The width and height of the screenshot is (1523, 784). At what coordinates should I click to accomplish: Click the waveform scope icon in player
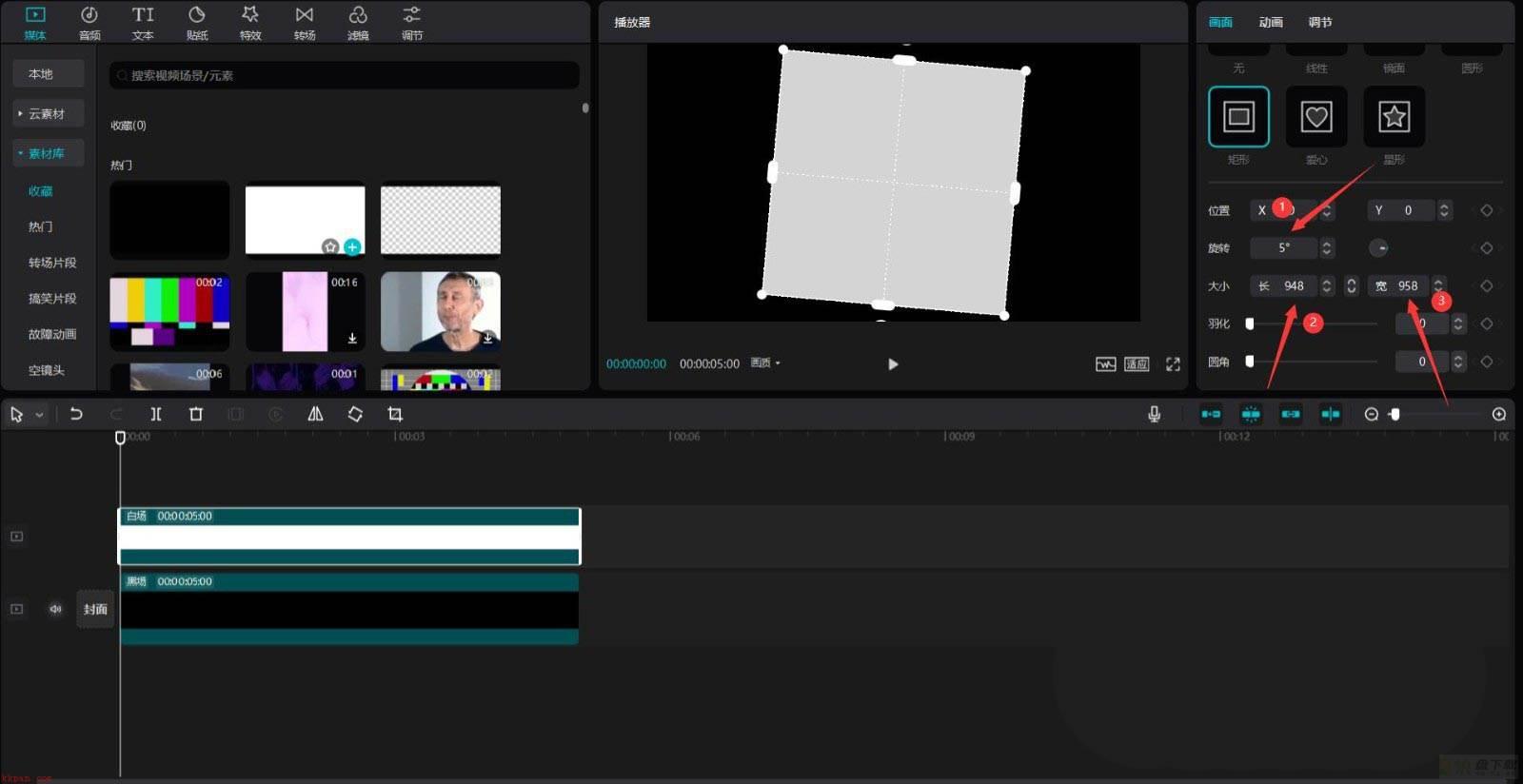pyautogui.click(x=1105, y=364)
